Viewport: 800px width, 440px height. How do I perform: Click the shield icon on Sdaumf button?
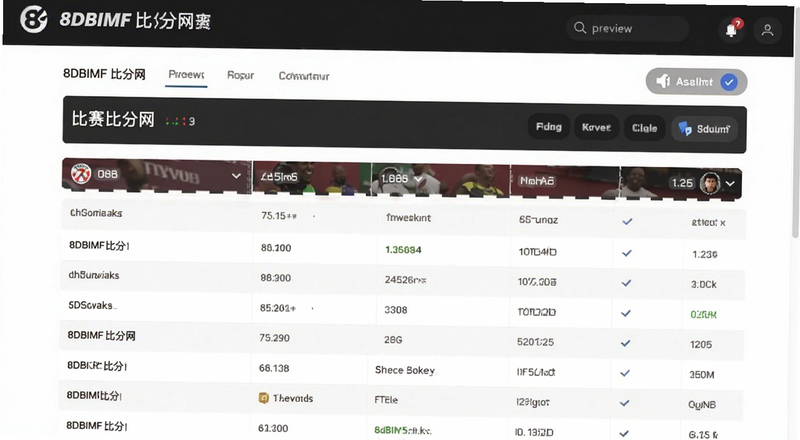pyautogui.click(x=685, y=128)
